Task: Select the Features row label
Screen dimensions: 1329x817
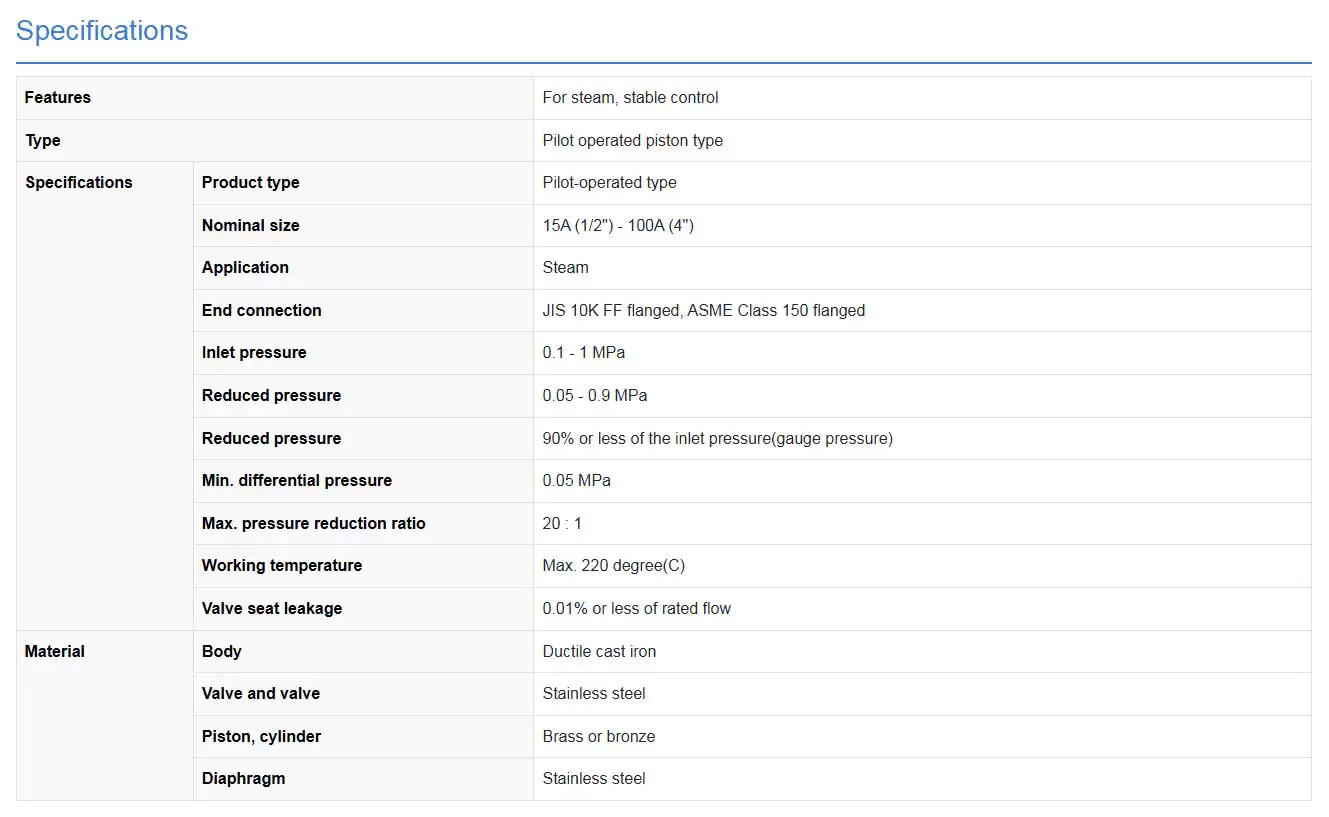Action: 58,97
